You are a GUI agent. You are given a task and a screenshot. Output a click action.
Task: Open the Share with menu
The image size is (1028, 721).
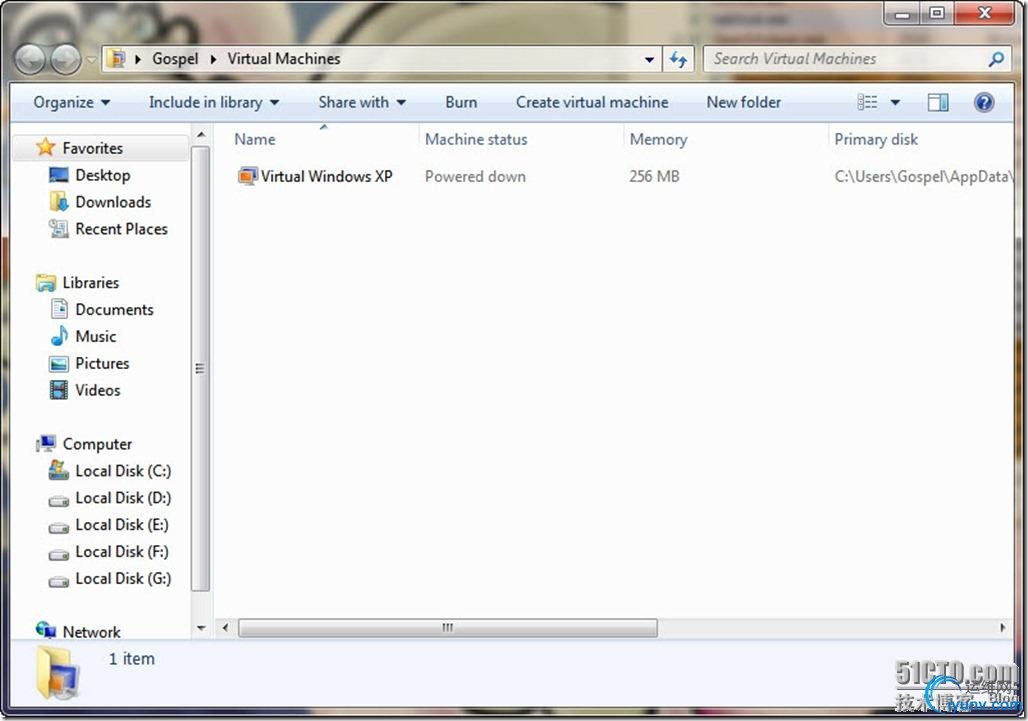click(x=362, y=102)
